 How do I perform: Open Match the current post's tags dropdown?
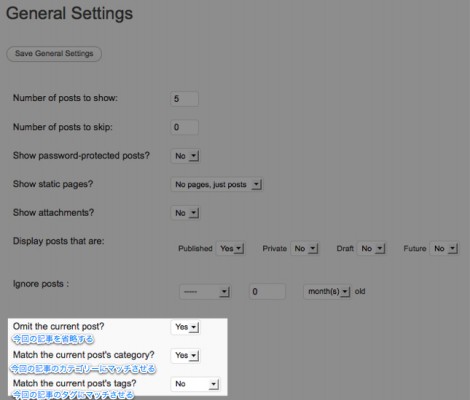click(195, 384)
